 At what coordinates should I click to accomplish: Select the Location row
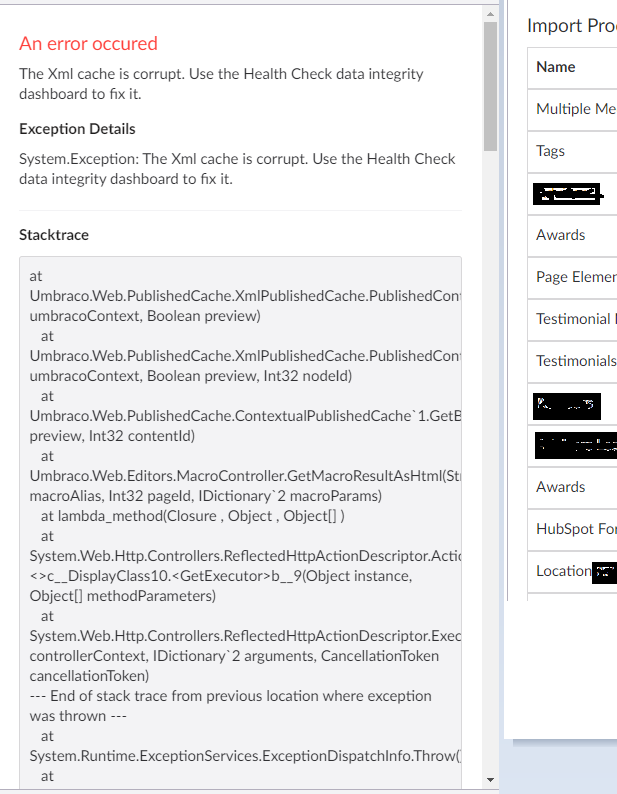tap(572, 572)
